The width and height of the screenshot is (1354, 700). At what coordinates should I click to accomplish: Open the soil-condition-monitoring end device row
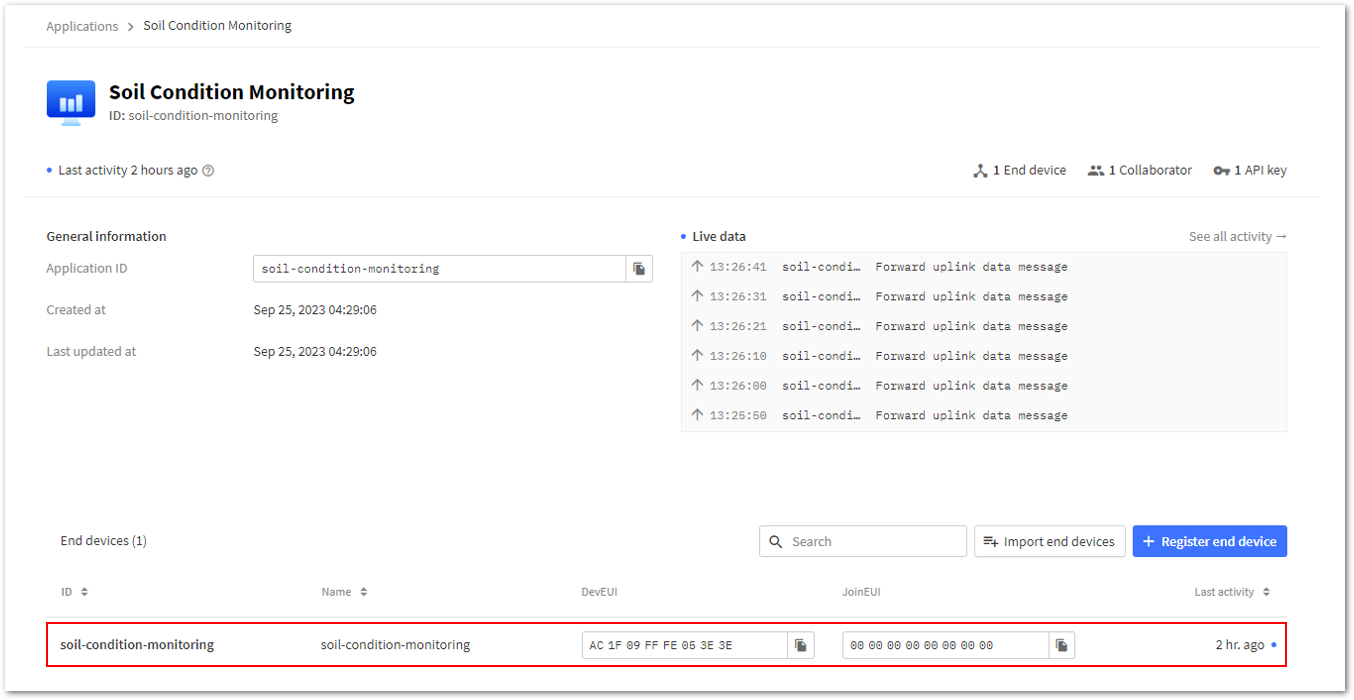pos(666,645)
